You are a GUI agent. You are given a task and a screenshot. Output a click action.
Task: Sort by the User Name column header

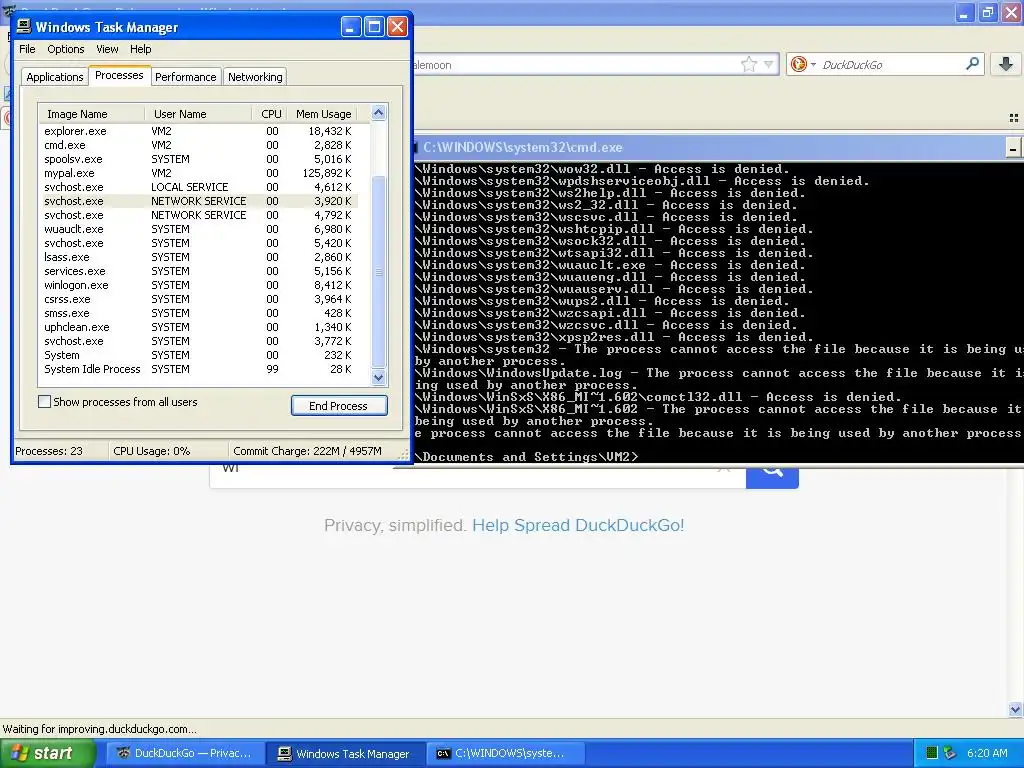[x=198, y=114]
